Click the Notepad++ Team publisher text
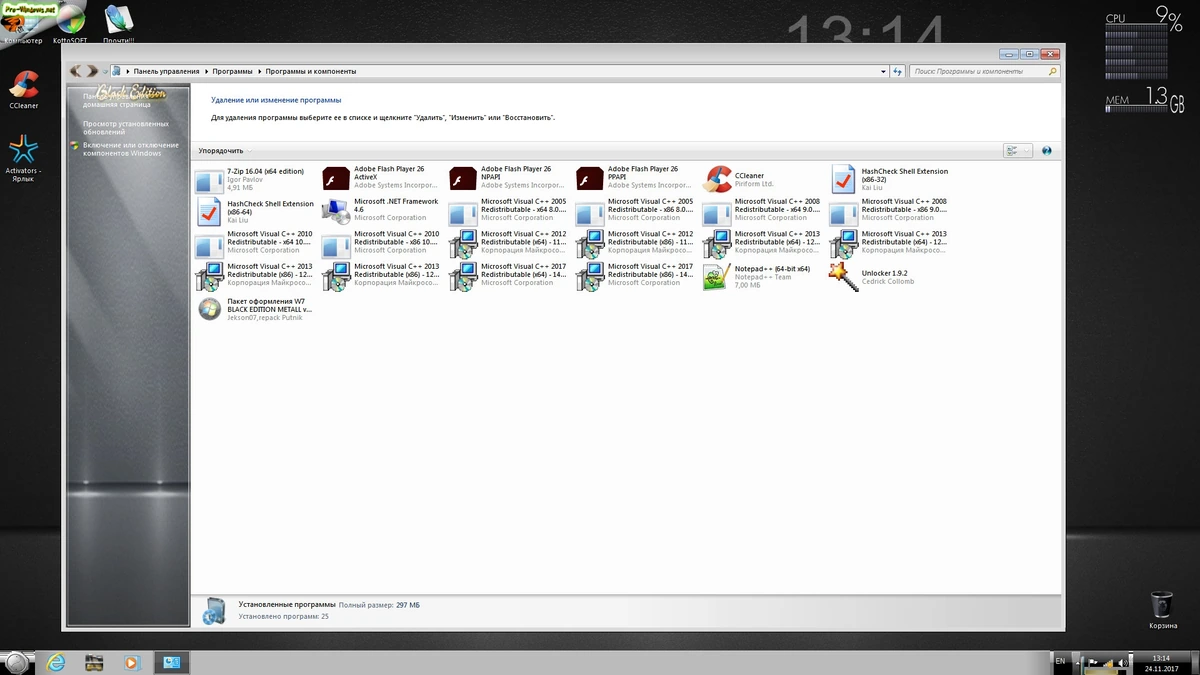 pos(763,277)
